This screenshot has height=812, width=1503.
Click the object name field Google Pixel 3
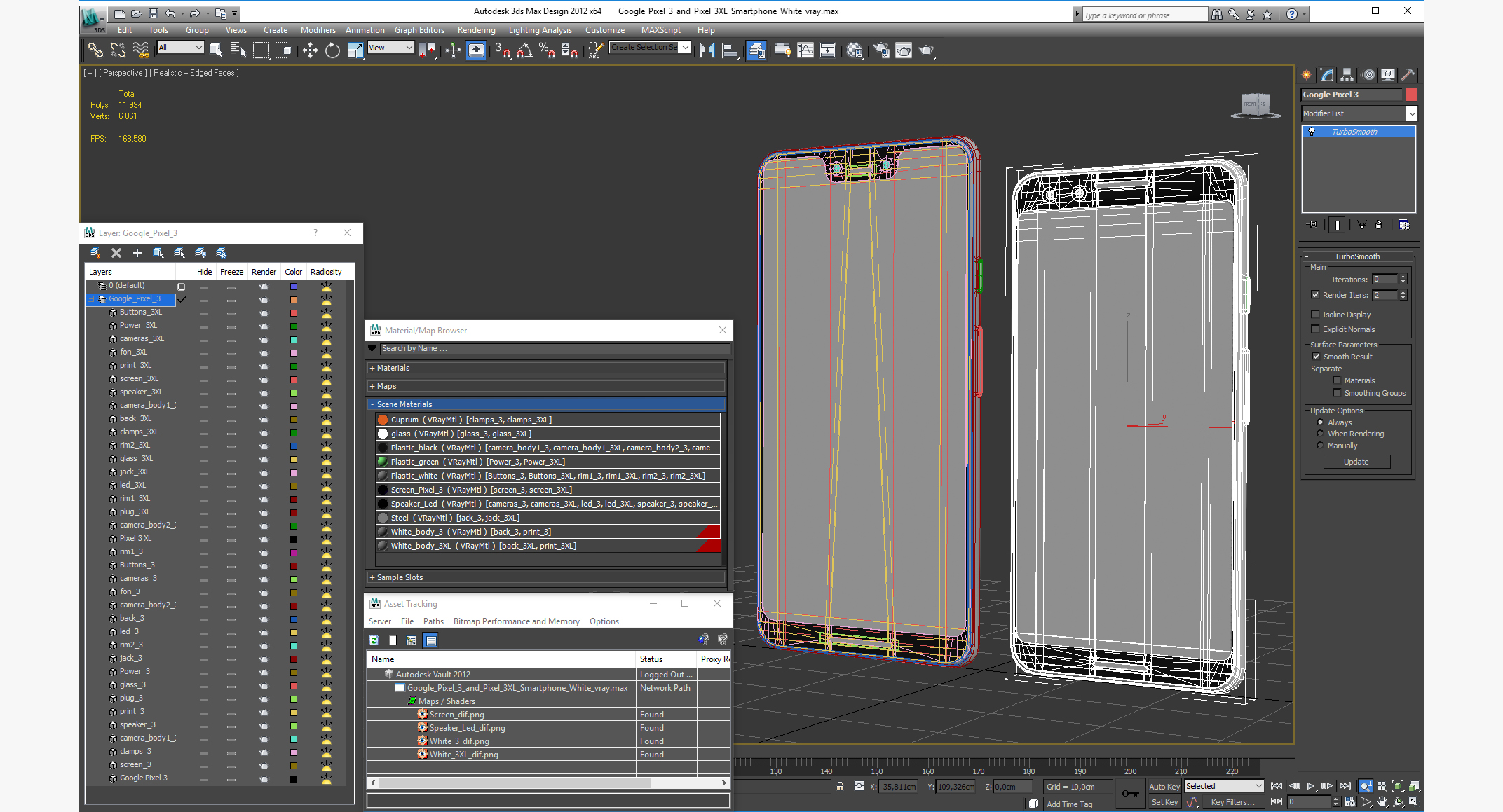(1352, 95)
